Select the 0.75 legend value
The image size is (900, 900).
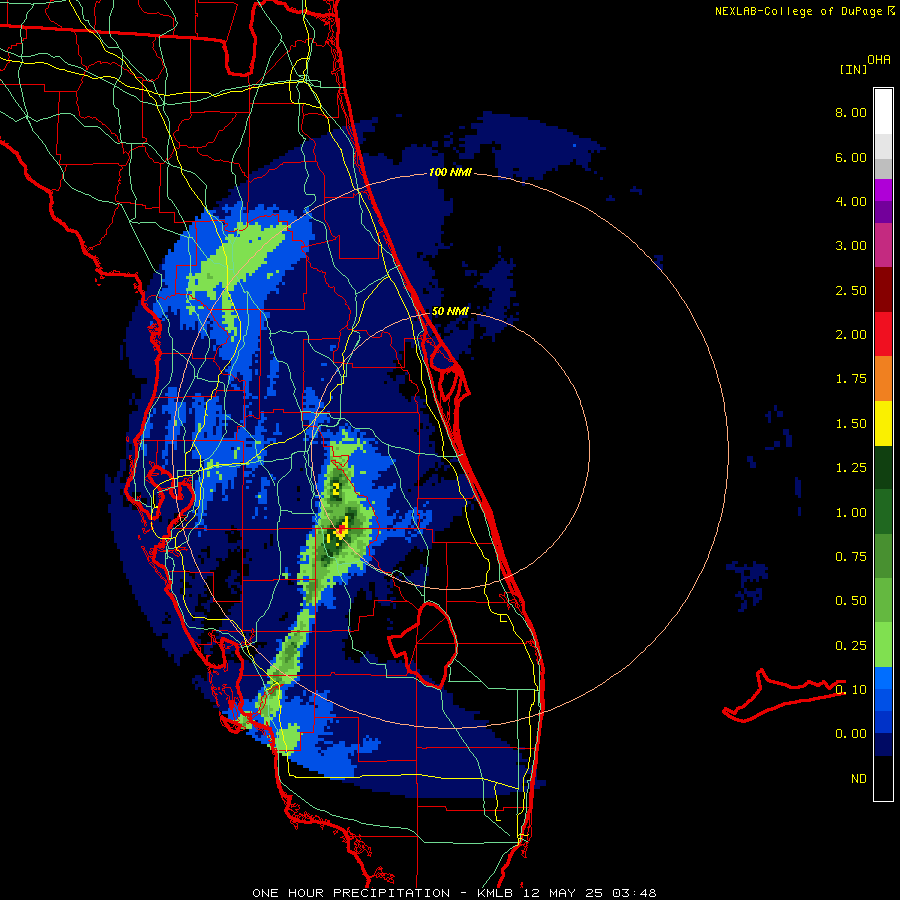tap(851, 557)
